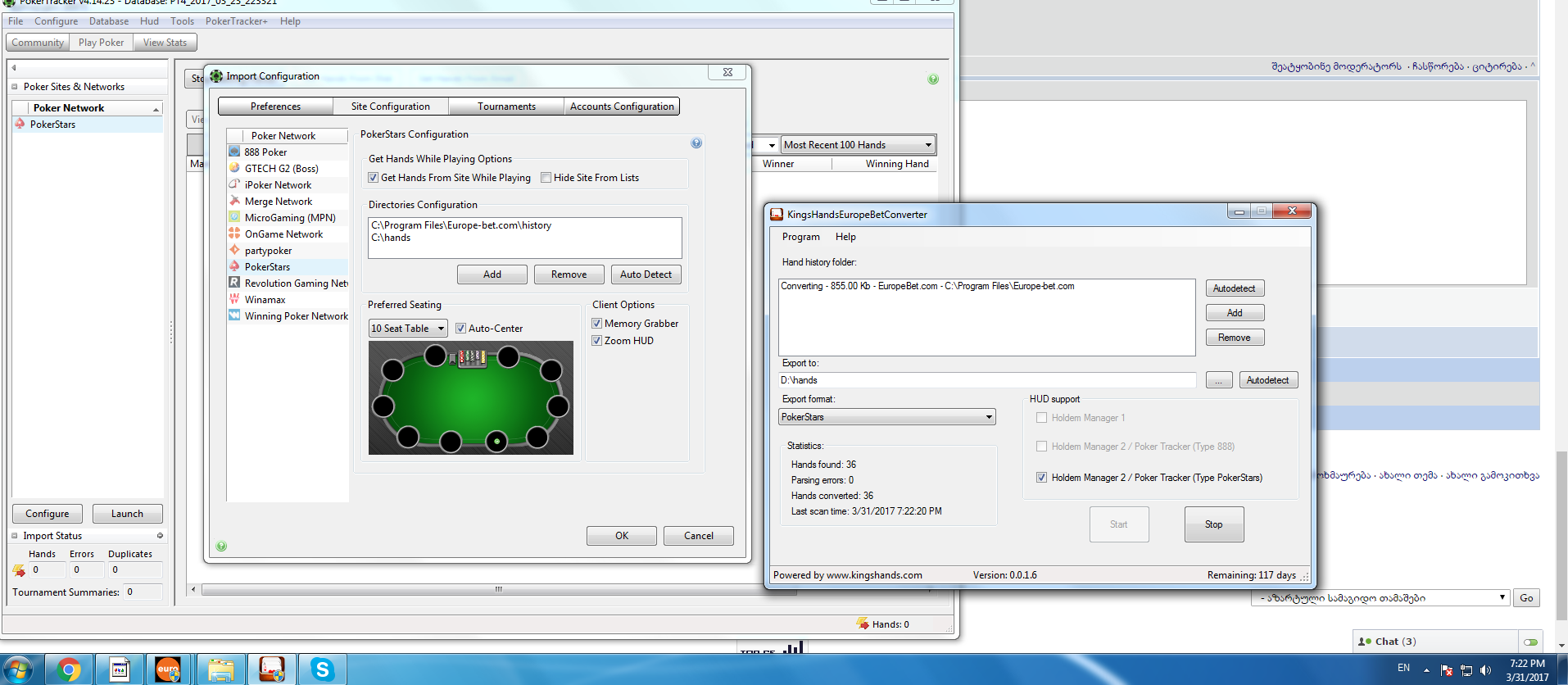Enable Hide Site From Lists checkbox
The height and width of the screenshot is (685, 1568).
(546, 178)
